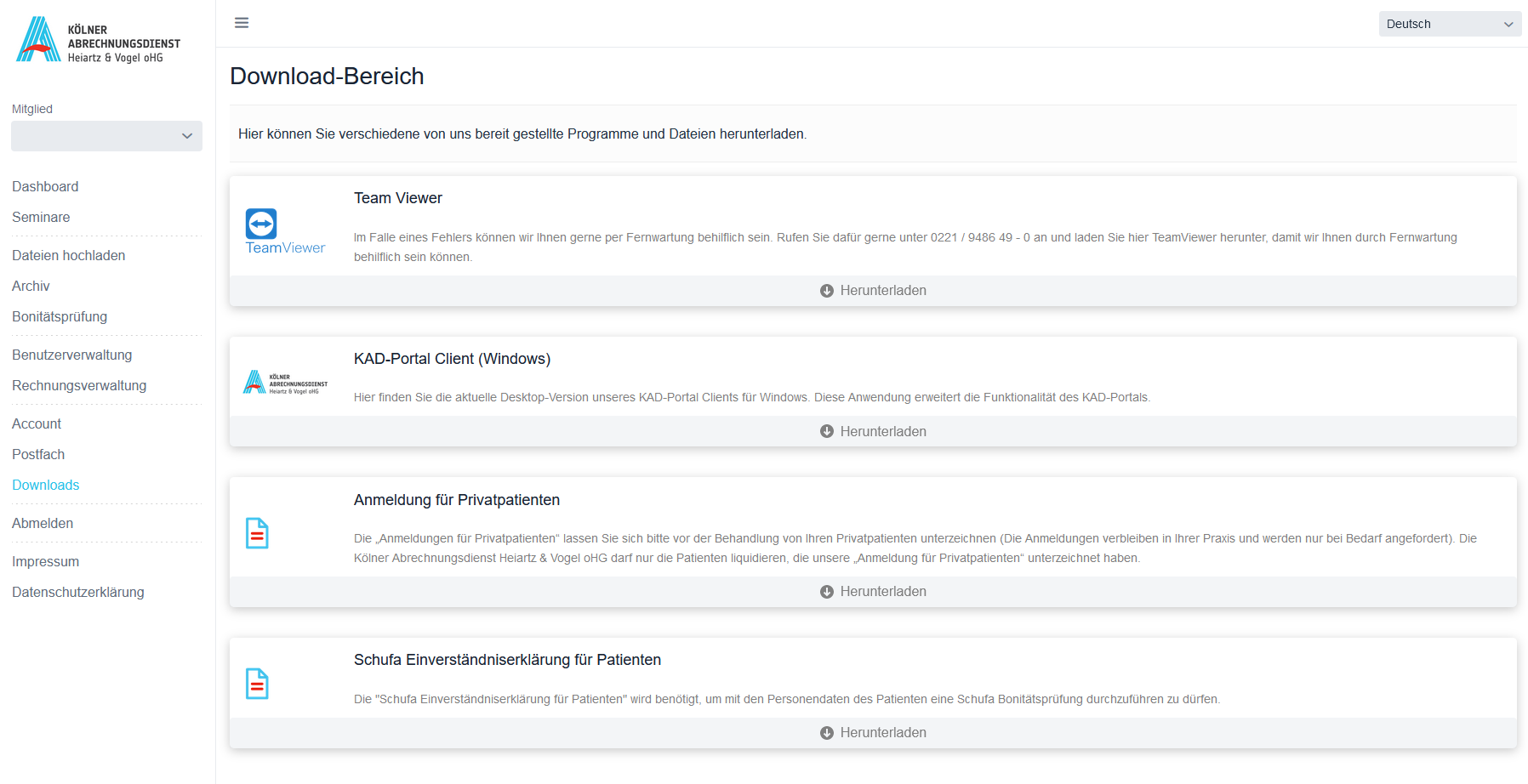Download Team Viewer via Herunterladen

click(873, 291)
